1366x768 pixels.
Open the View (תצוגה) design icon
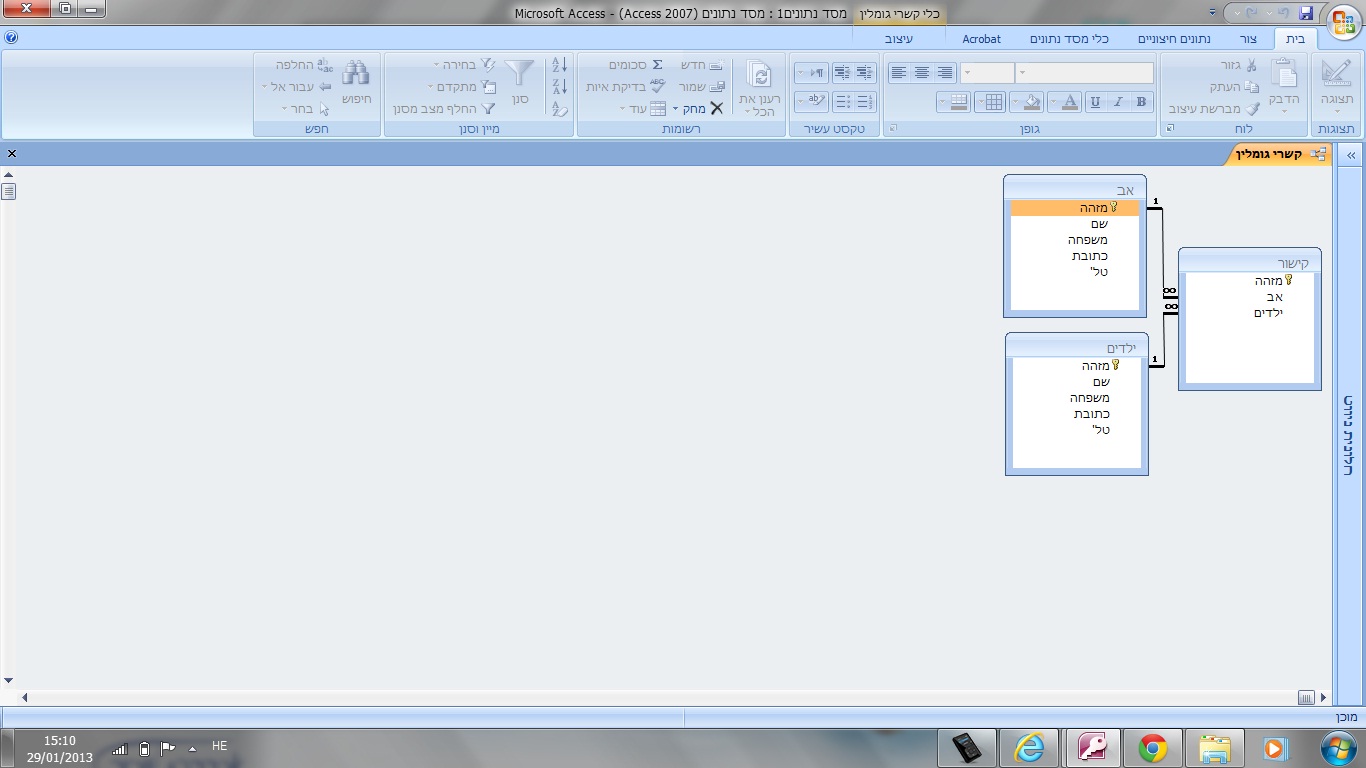1336,74
